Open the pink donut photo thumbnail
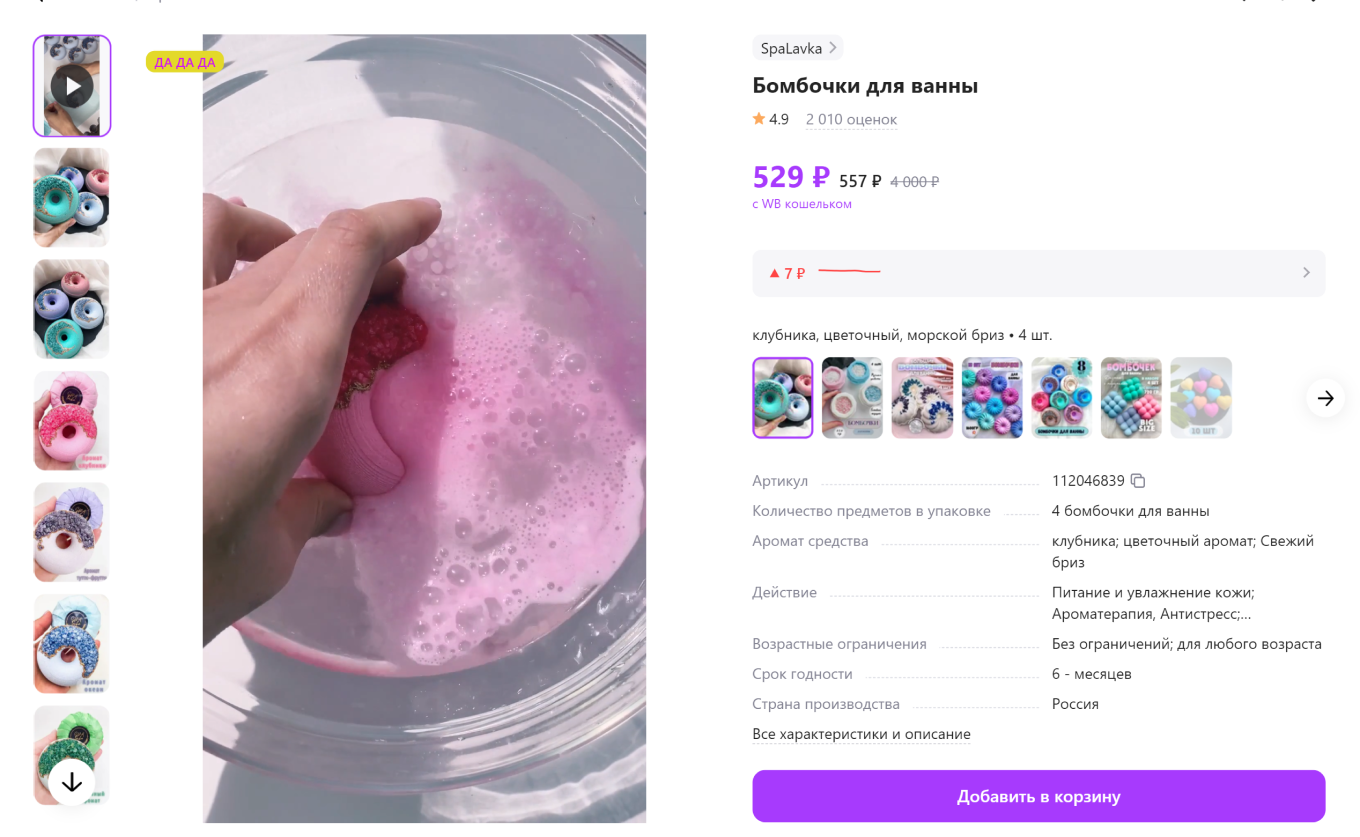Screen dimensions: 1360x837 click(71, 420)
